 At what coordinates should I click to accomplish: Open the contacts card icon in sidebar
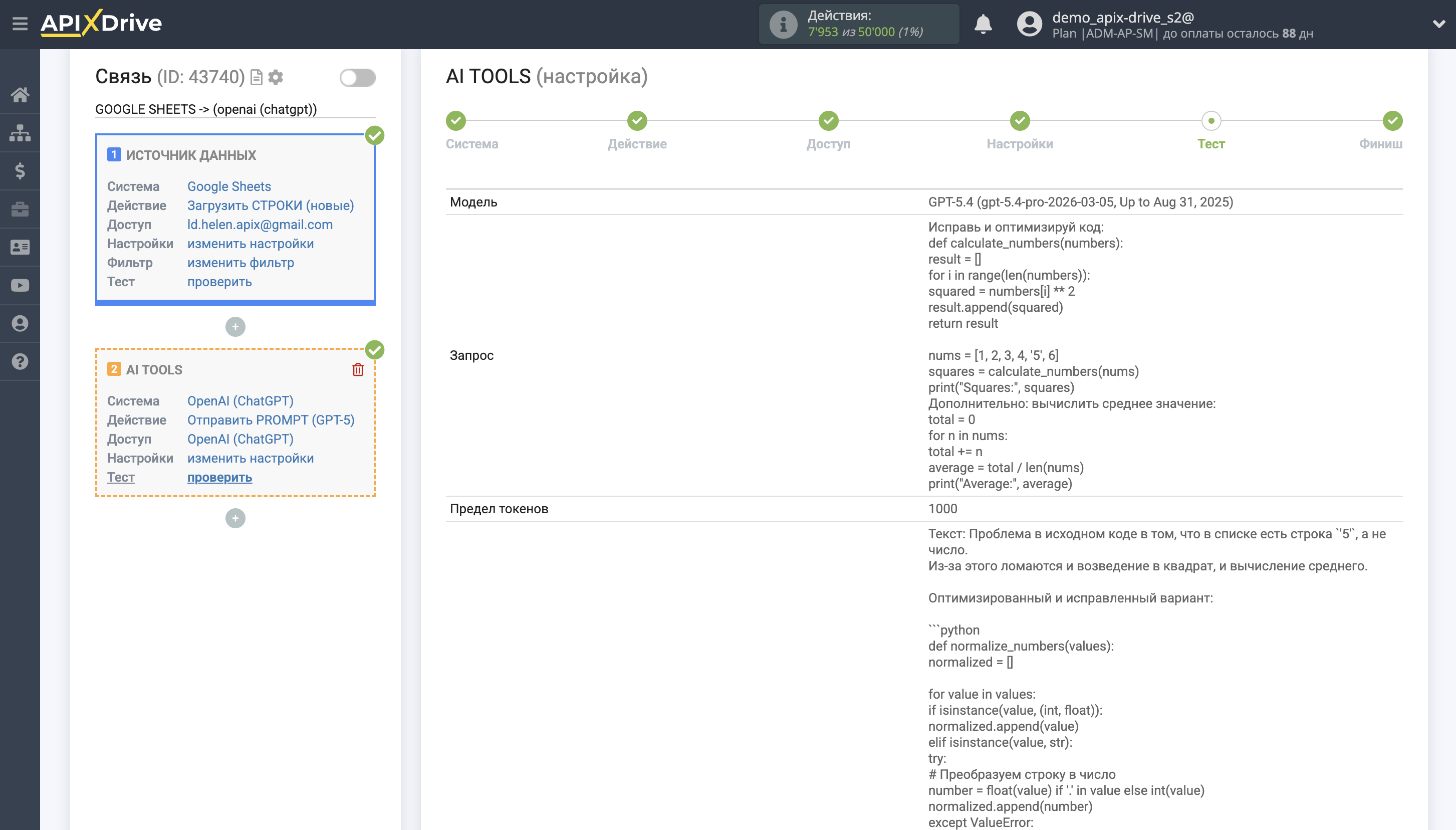[21, 246]
